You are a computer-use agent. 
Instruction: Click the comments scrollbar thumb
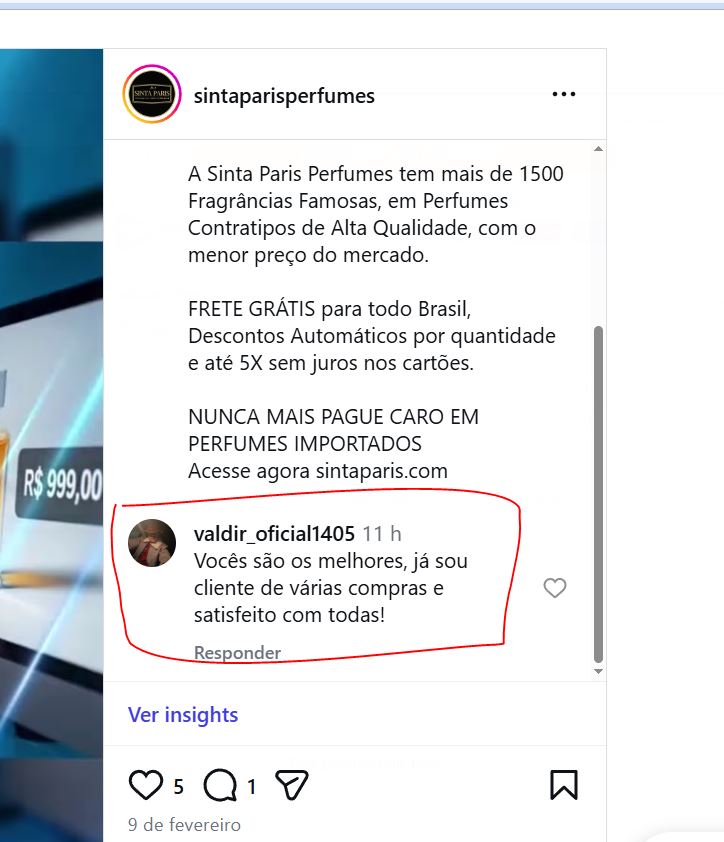(x=598, y=495)
